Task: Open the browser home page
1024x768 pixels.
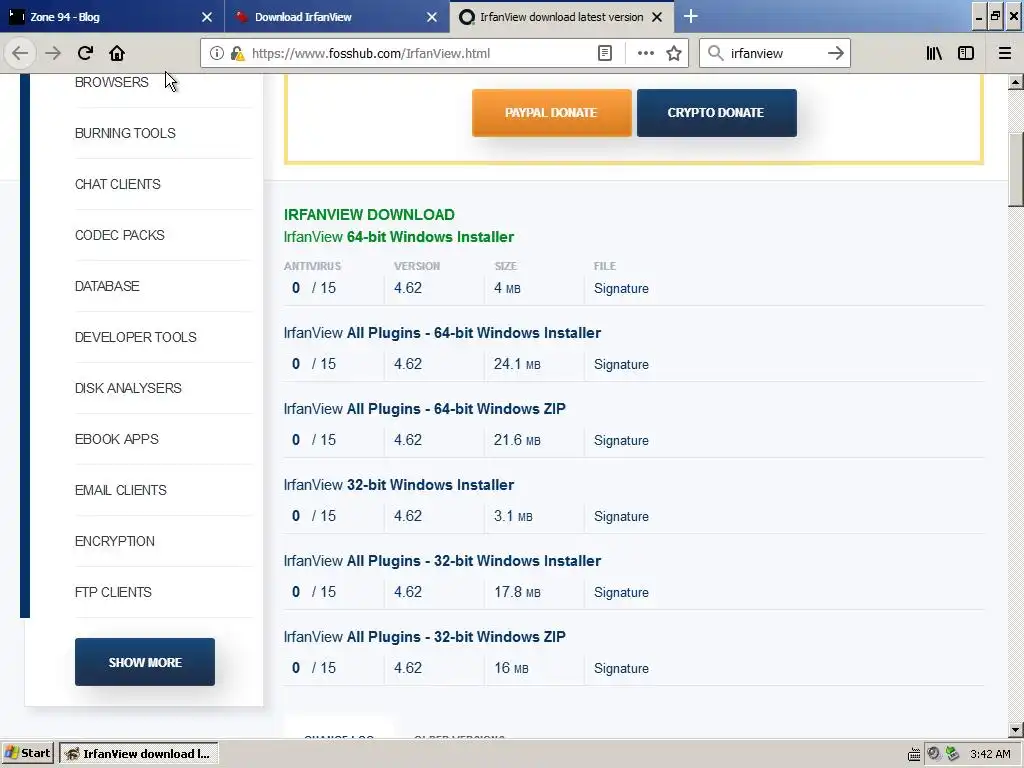Action: tap(117, 54)
